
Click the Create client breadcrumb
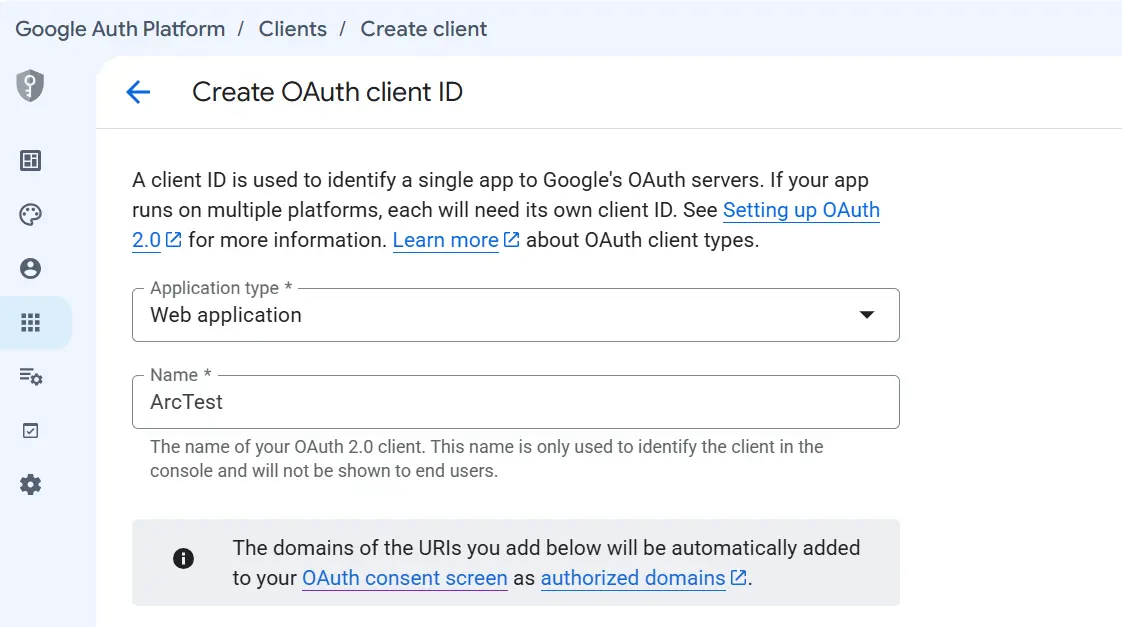[x=424, y=29]
